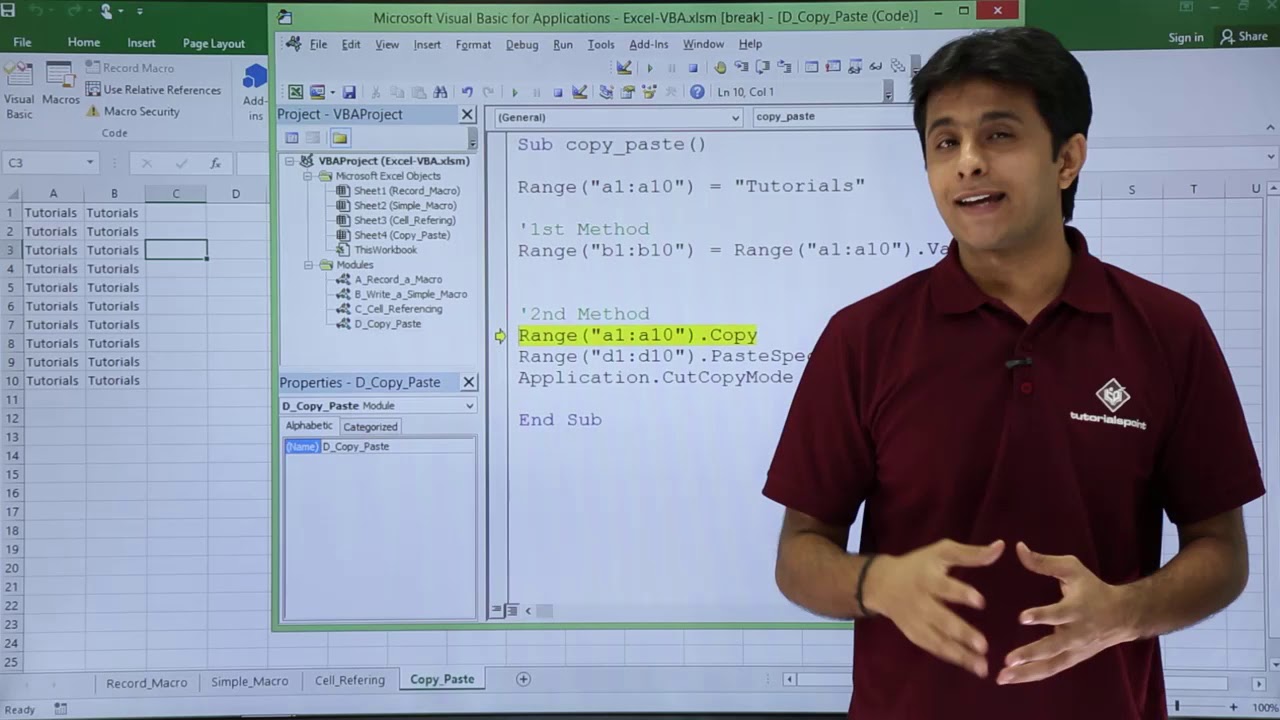The height and width of the screenshot is (720, 1280).
Task: Click the Insert UserForm icon
Action: [317, 92]
